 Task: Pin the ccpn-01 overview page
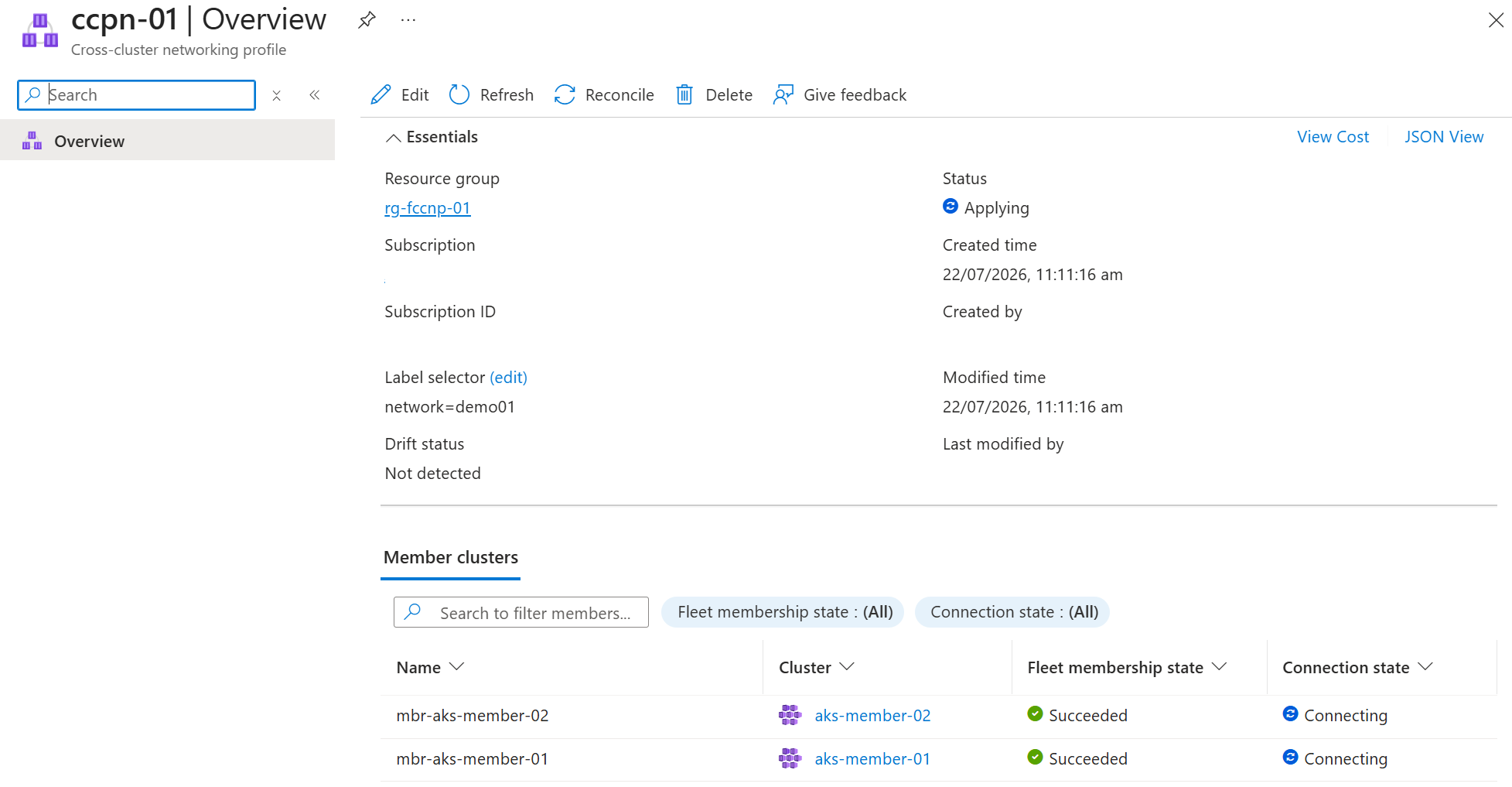[367, 20]
